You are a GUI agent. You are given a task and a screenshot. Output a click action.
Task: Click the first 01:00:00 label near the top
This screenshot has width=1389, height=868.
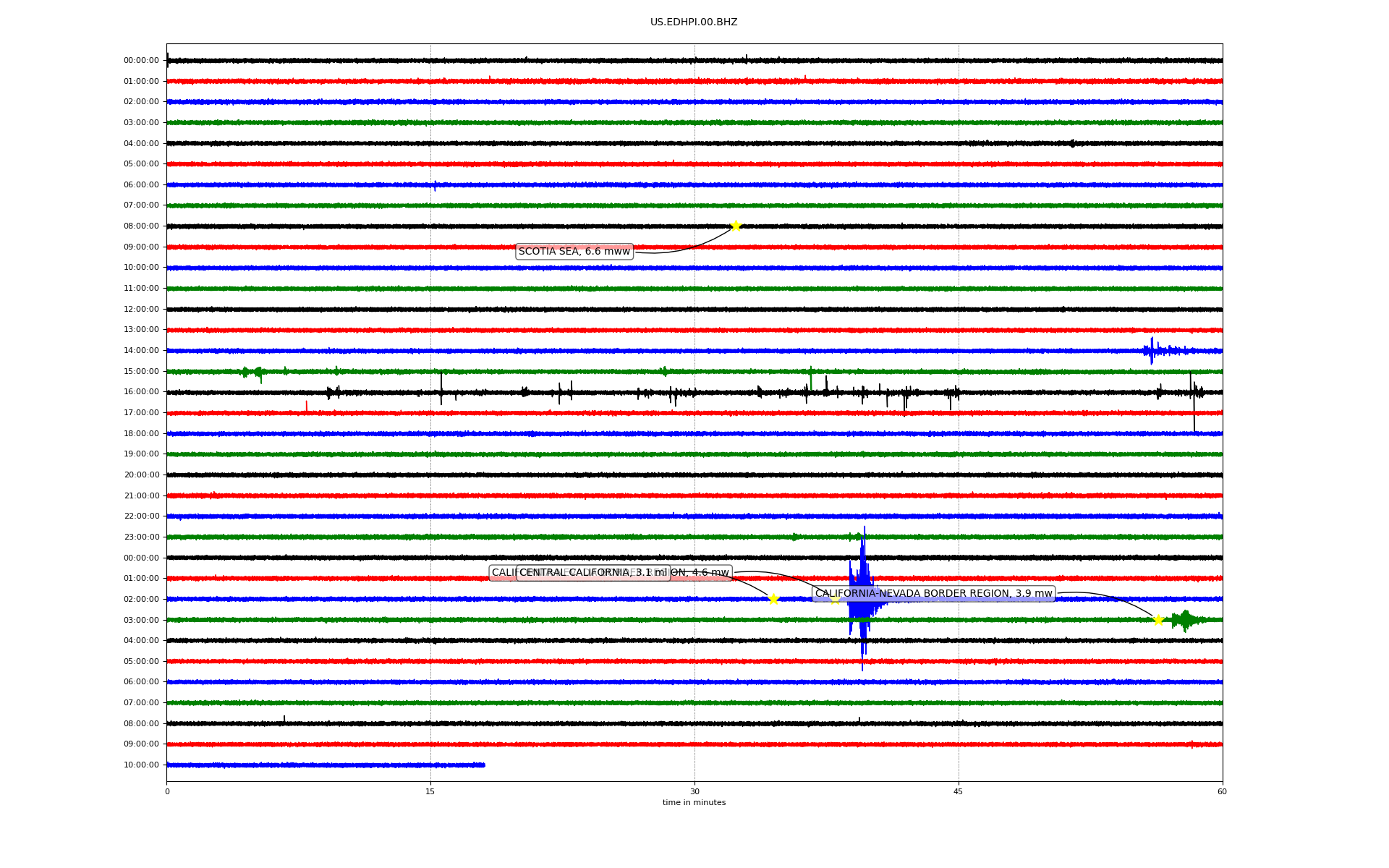coord(141,81)
